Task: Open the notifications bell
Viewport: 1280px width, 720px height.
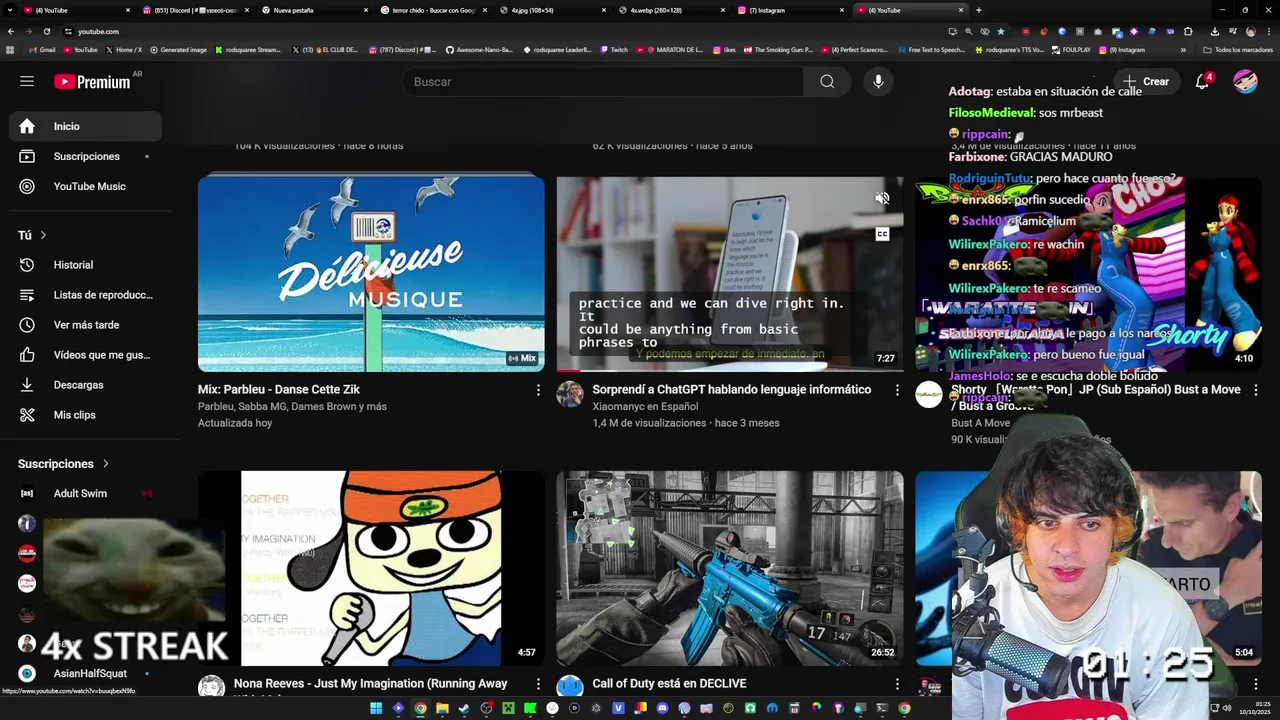Action: 1202,82
